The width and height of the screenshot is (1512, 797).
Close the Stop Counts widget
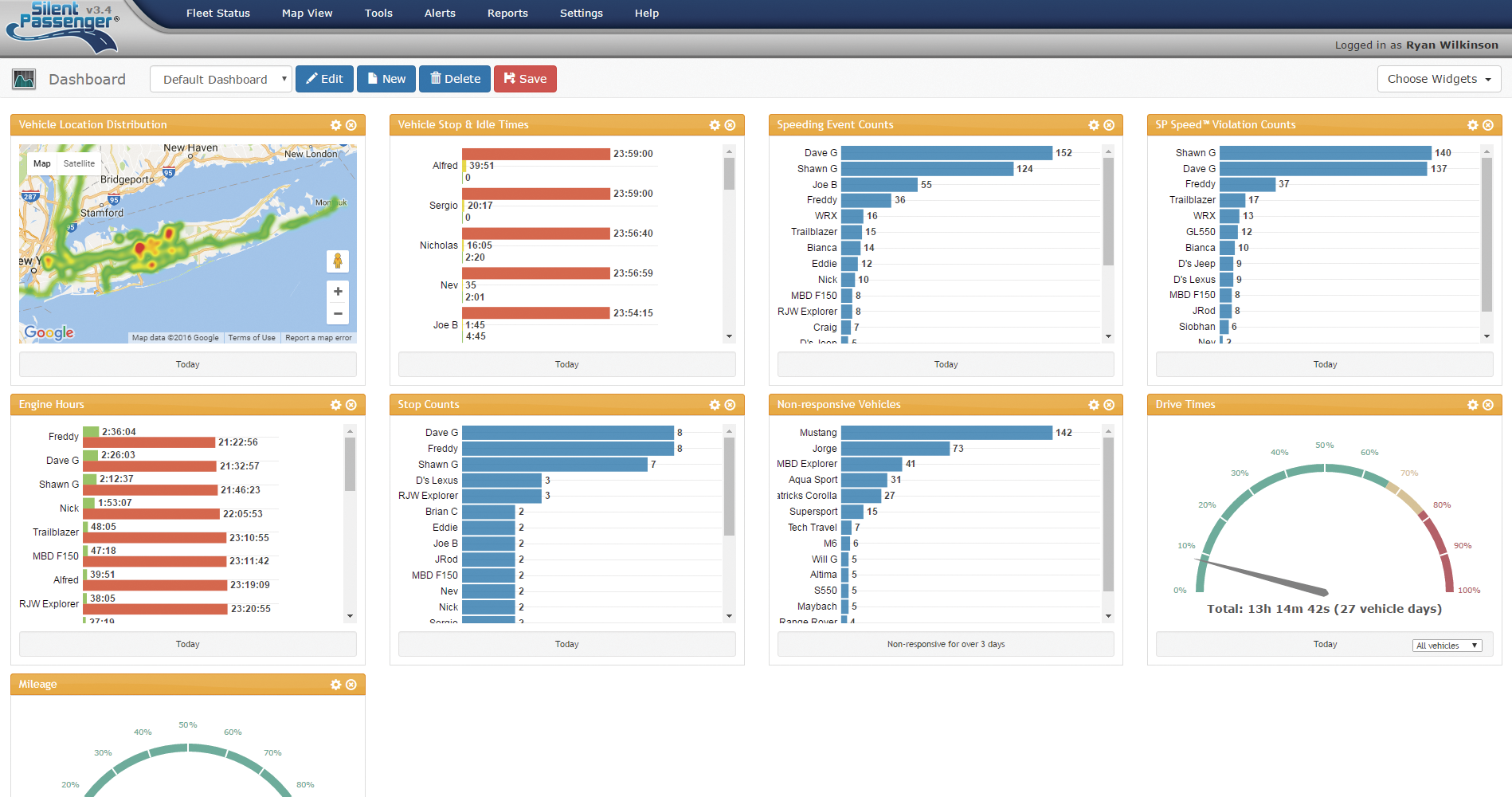tap(730, 405)
